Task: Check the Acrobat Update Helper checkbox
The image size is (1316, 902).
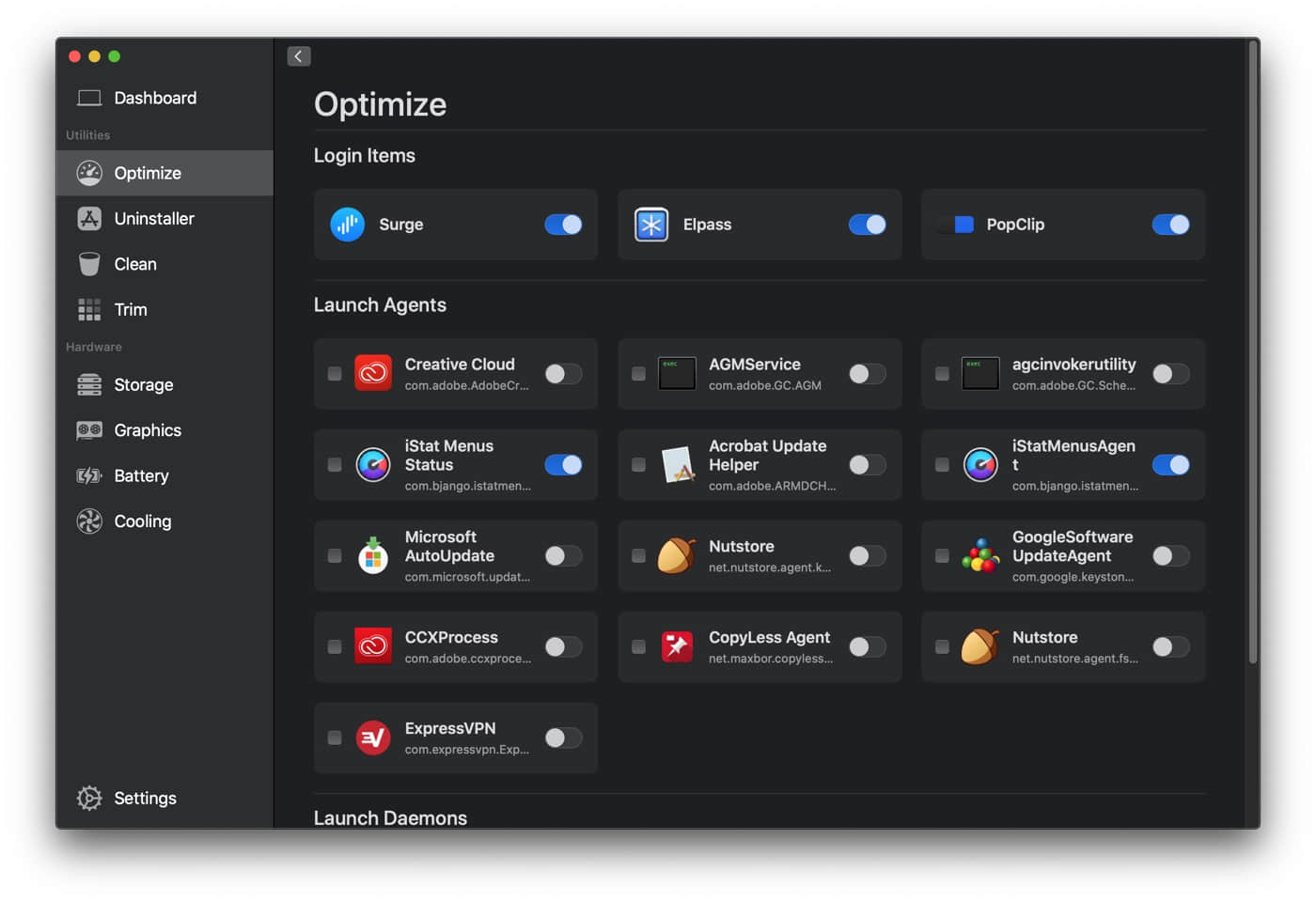Action: tap(638, 464)
